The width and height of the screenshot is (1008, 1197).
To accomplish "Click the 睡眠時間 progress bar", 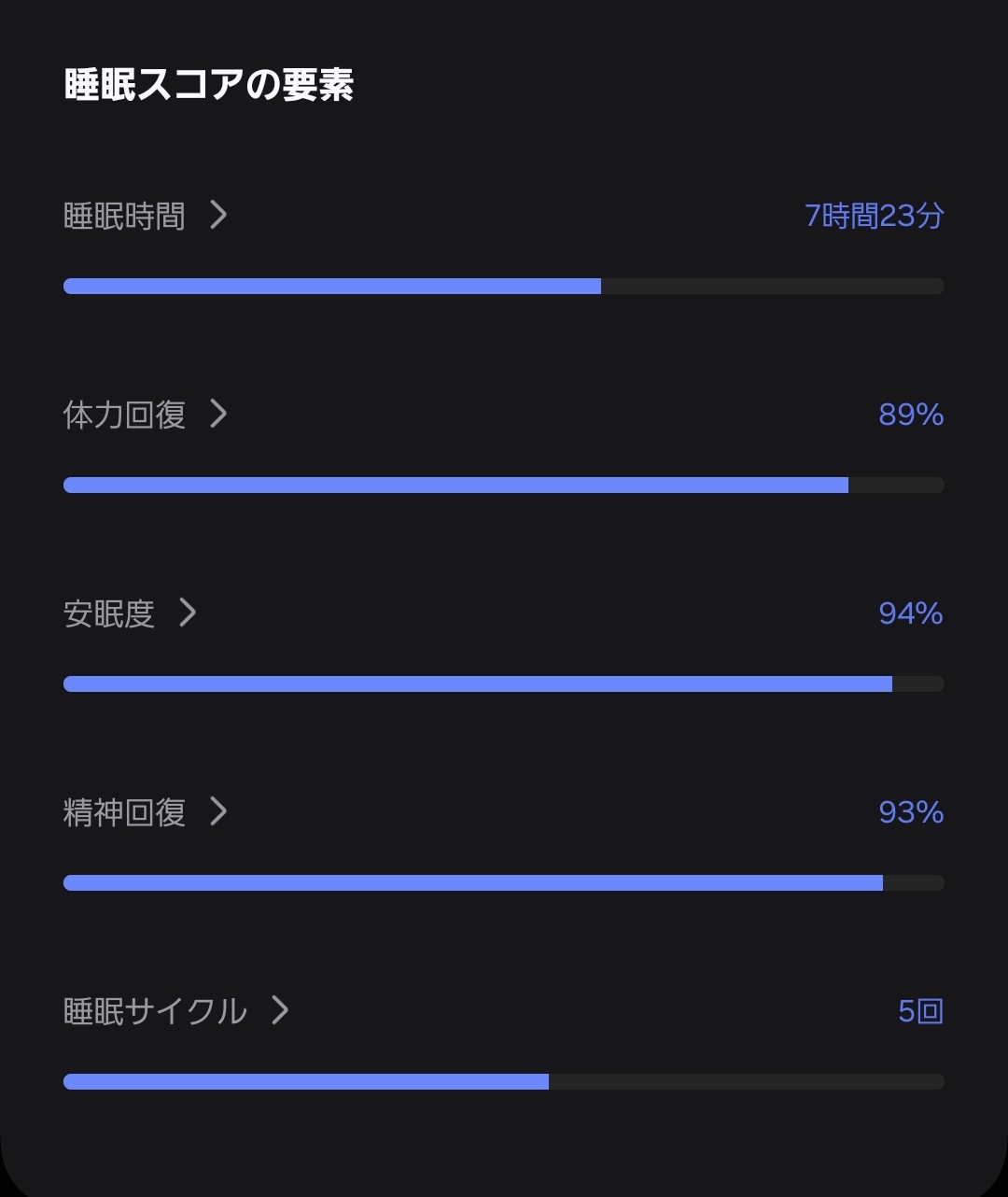I will click(x=504, y=286).
